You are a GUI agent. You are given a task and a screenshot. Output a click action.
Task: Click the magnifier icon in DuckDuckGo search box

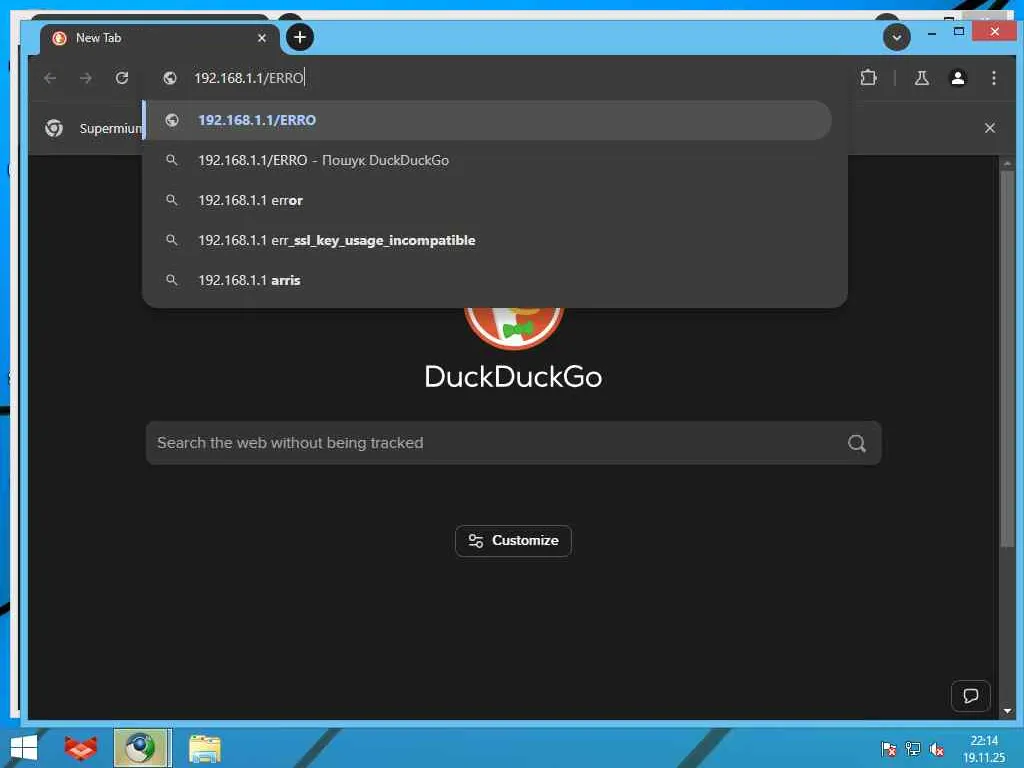pyautogui.click(x=857, y=443)
